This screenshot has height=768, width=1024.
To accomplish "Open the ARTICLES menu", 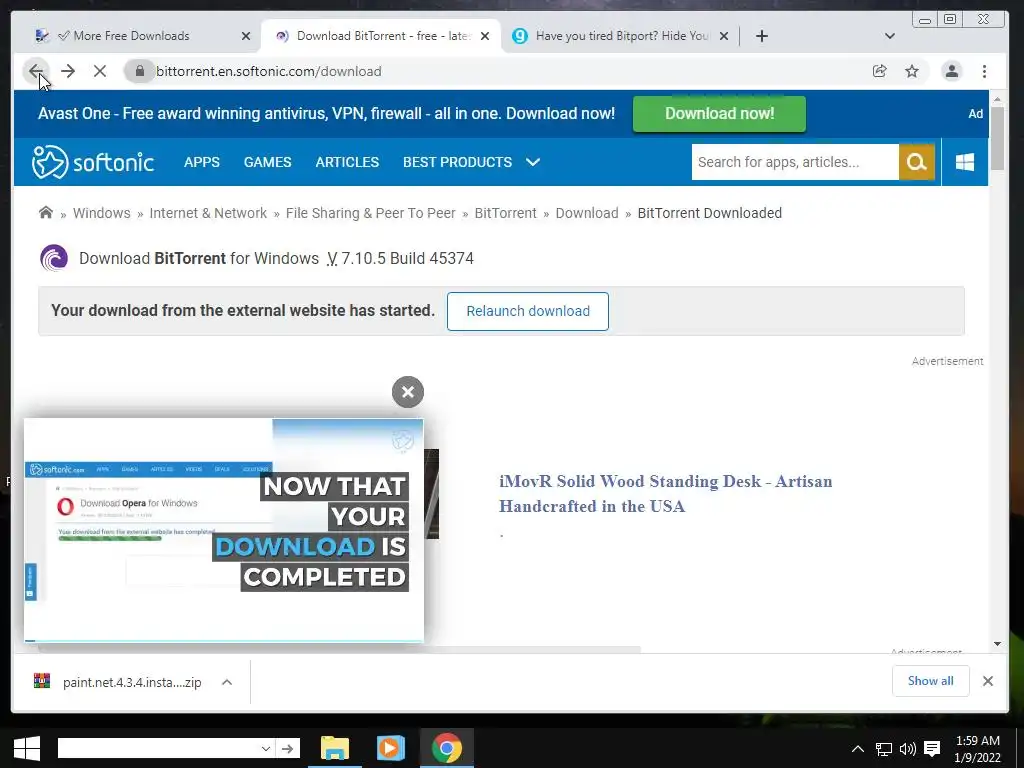I will tap(347, 162).
